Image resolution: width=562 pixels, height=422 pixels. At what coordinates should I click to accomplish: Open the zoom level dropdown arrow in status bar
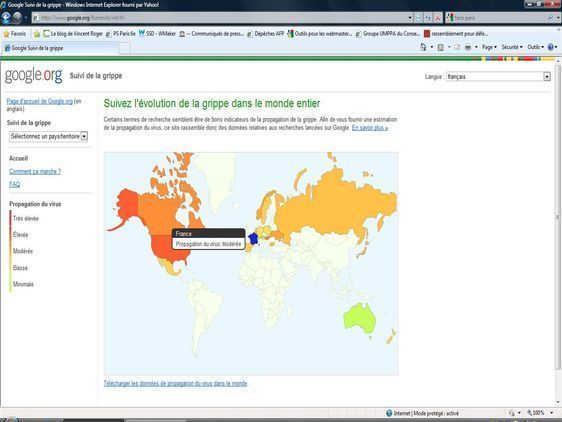point(552,413)
